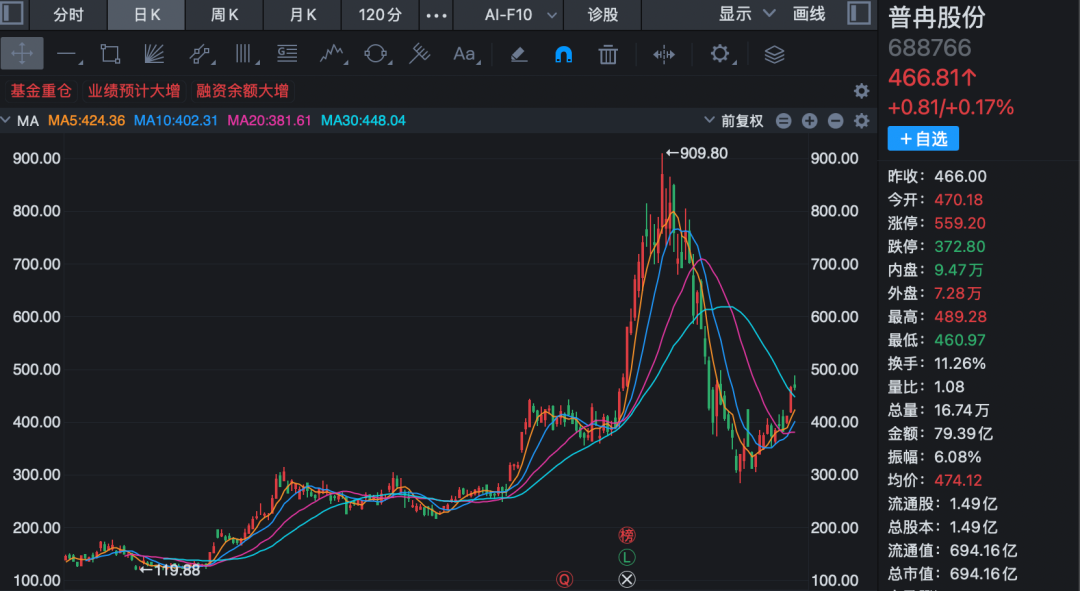The image size is (1080, 591).
Task: Switch to the 周K weekly chart tab
Action: pos(225,14)
